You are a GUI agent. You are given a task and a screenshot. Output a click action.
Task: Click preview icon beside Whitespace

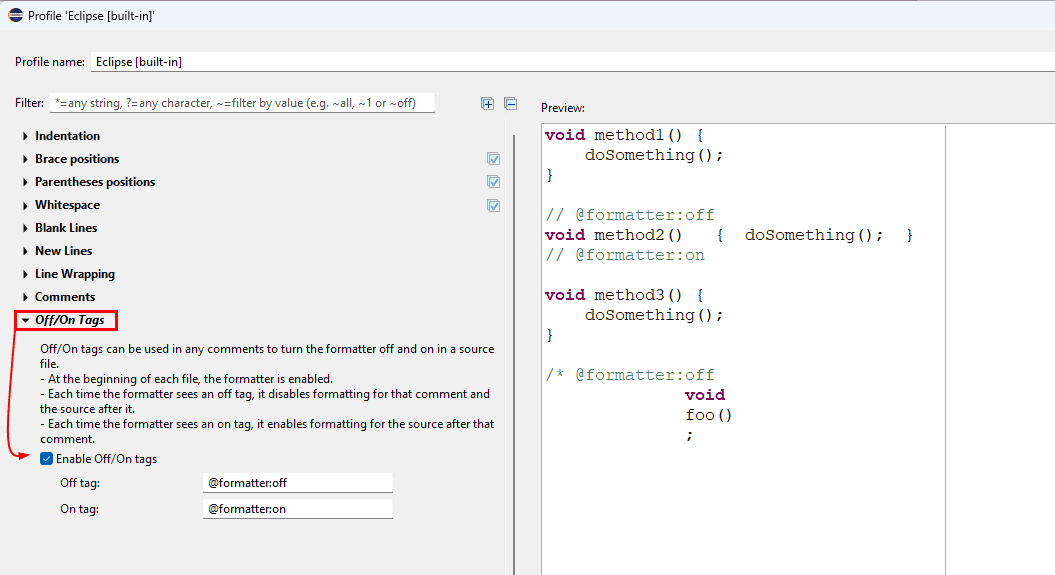pyautogui.click(x=493, y=205)
